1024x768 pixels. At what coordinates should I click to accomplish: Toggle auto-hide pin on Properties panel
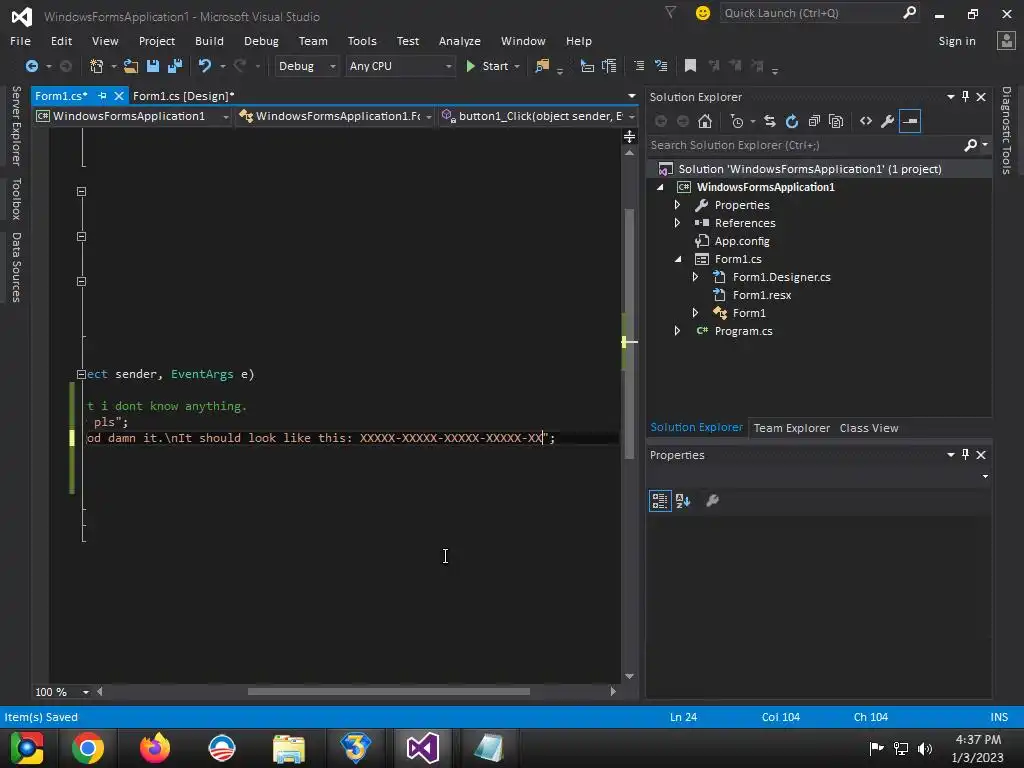(965, 455)
